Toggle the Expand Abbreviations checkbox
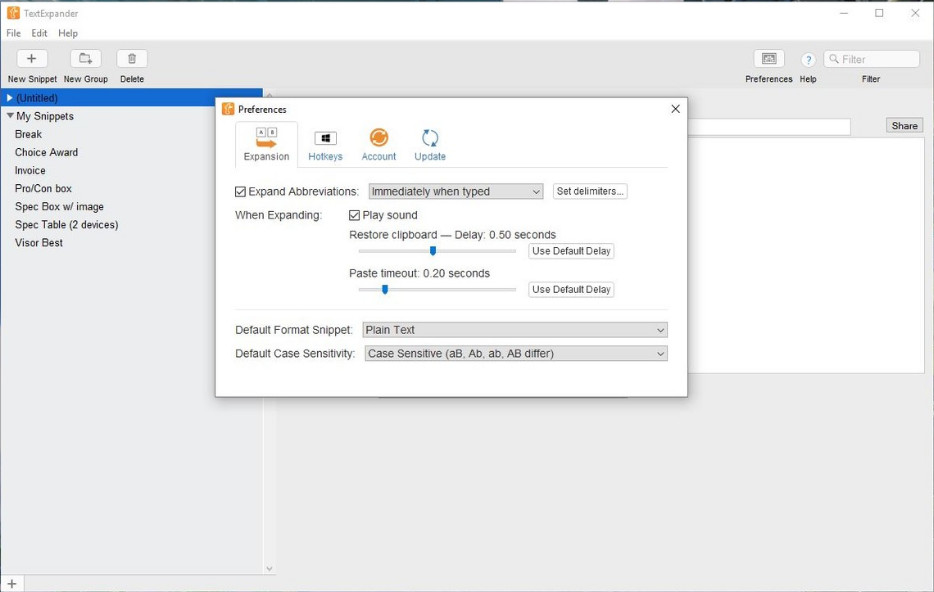 click(x=240, y=192)
